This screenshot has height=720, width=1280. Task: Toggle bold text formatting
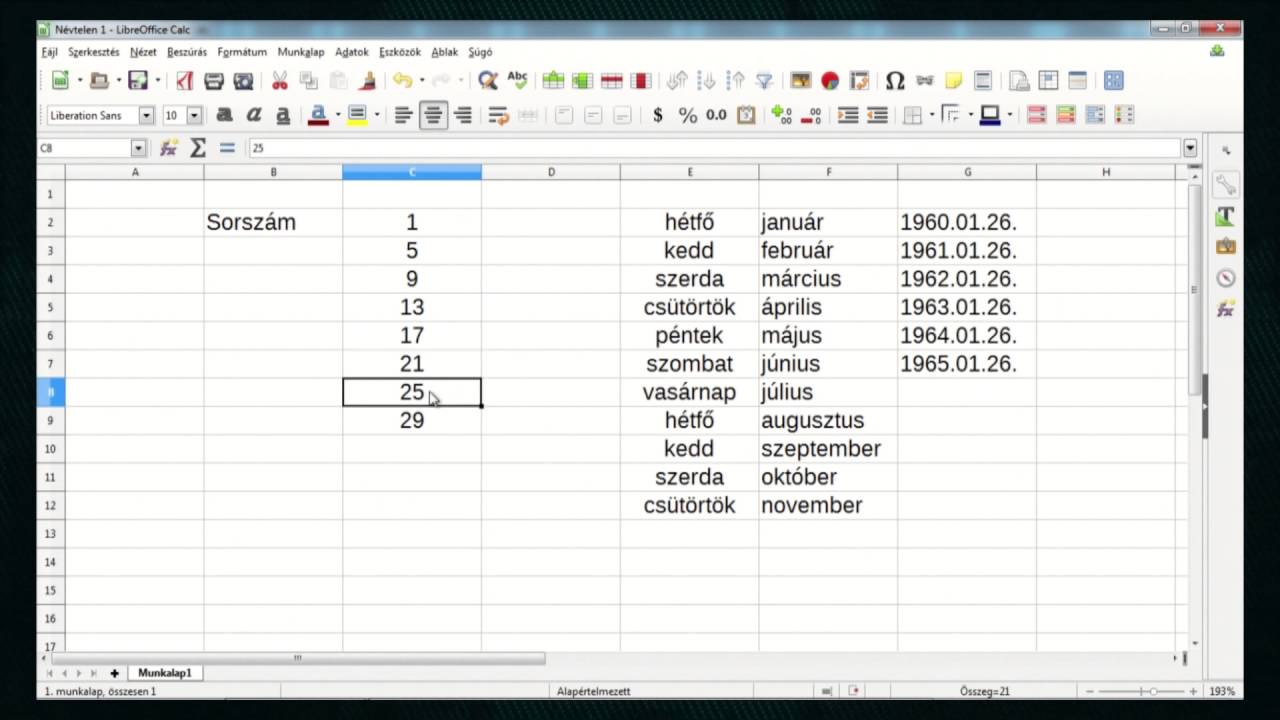[x=225, y=115]
